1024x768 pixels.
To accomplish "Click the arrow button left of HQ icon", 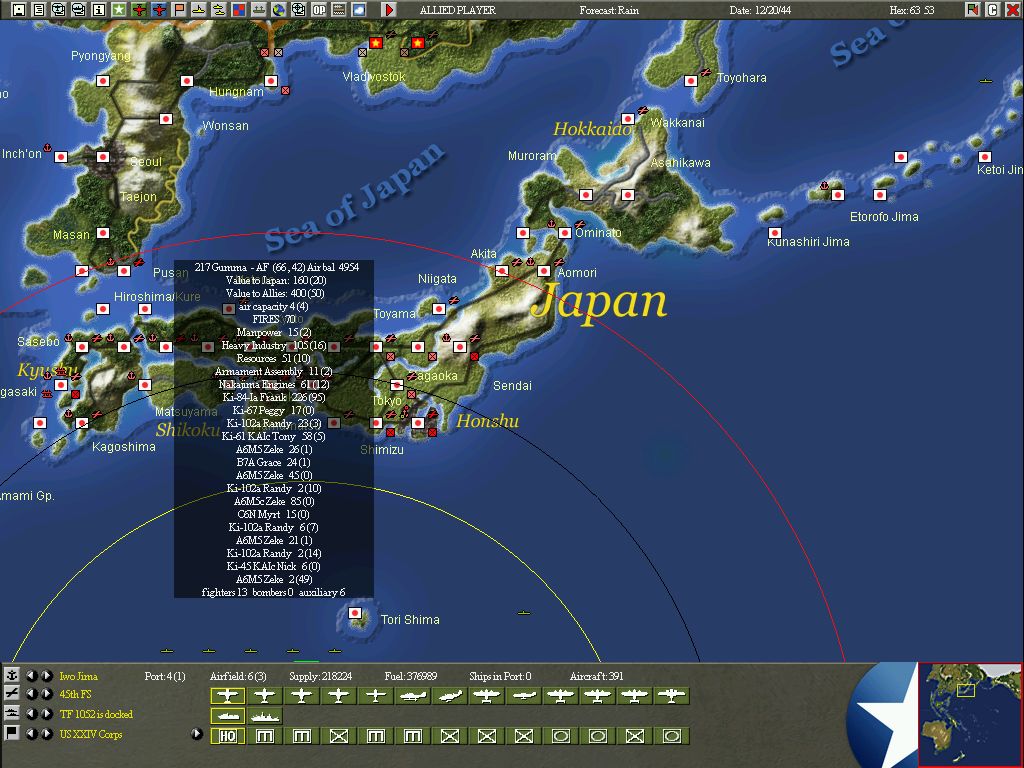I will coord(197,734).
